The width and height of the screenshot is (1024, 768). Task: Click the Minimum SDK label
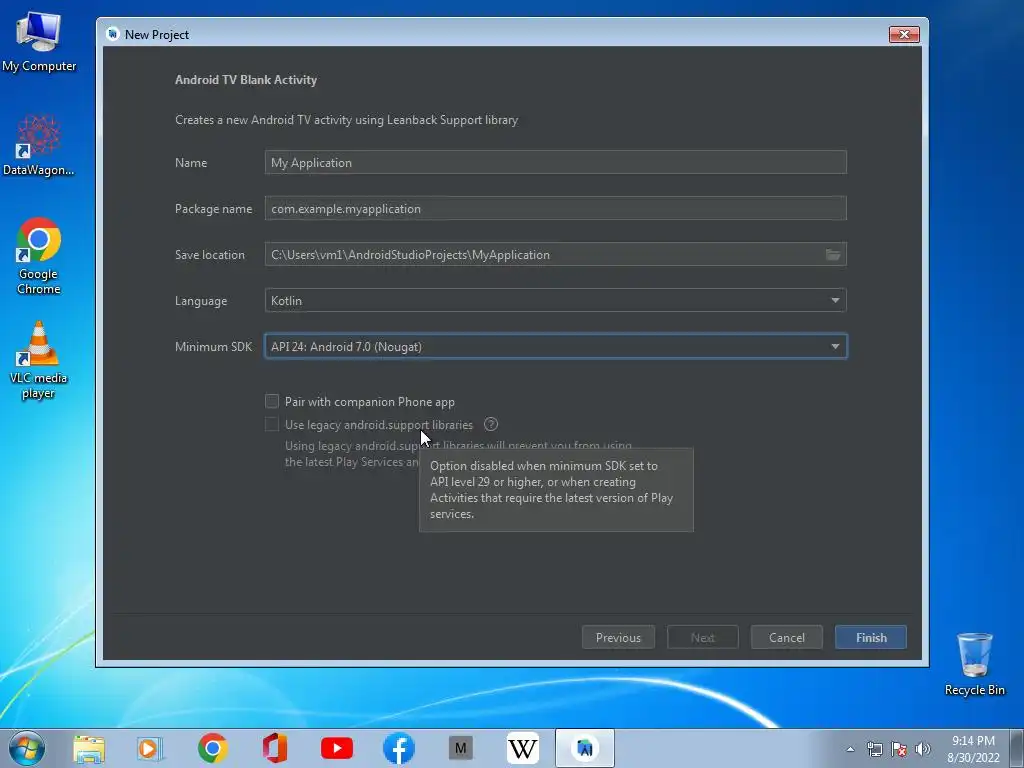point(213,347)
